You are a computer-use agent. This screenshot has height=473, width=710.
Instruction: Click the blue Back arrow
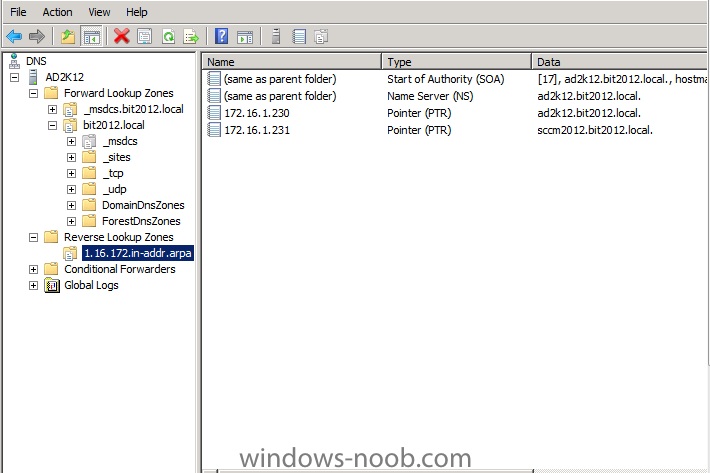[x=14, y=36]
